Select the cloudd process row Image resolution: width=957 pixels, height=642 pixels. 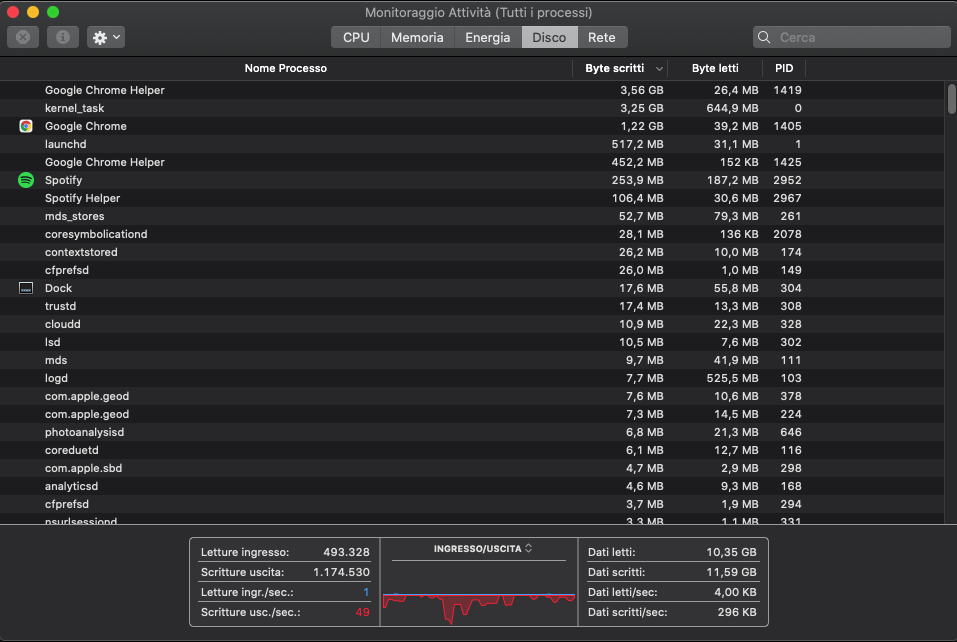point(472,324)
